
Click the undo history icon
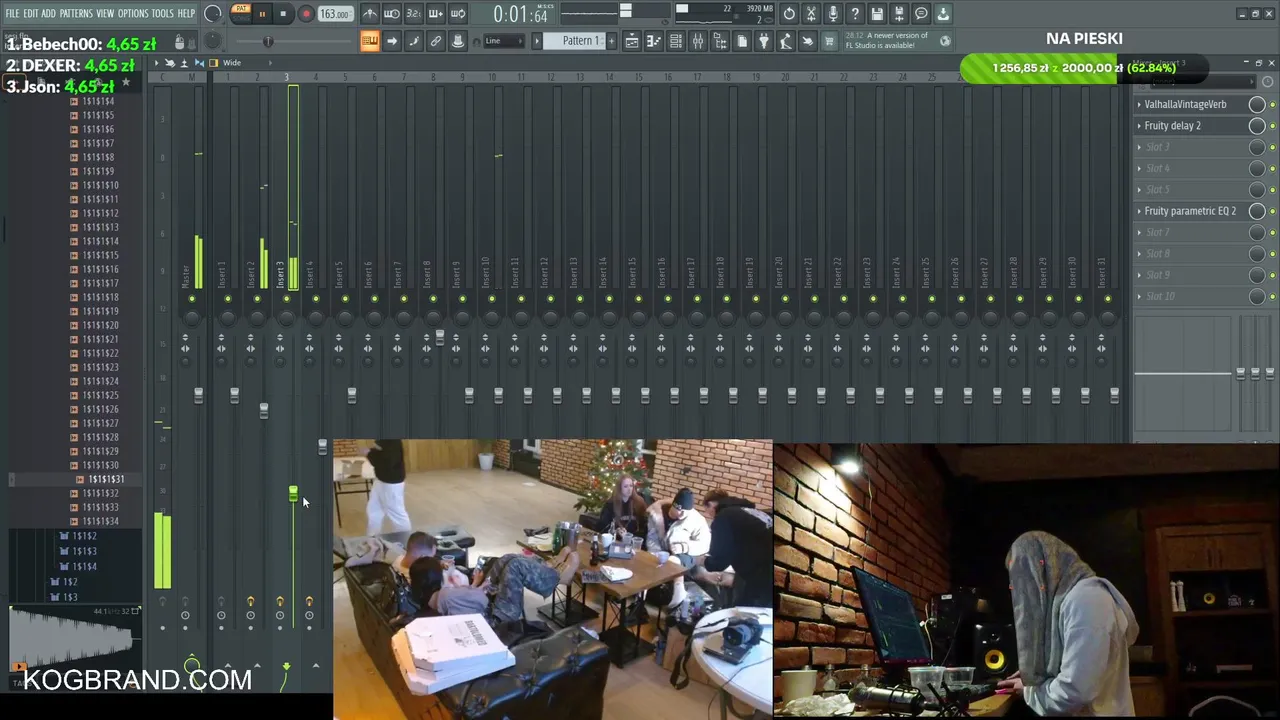pyautogui.click(x=789, y=14)
